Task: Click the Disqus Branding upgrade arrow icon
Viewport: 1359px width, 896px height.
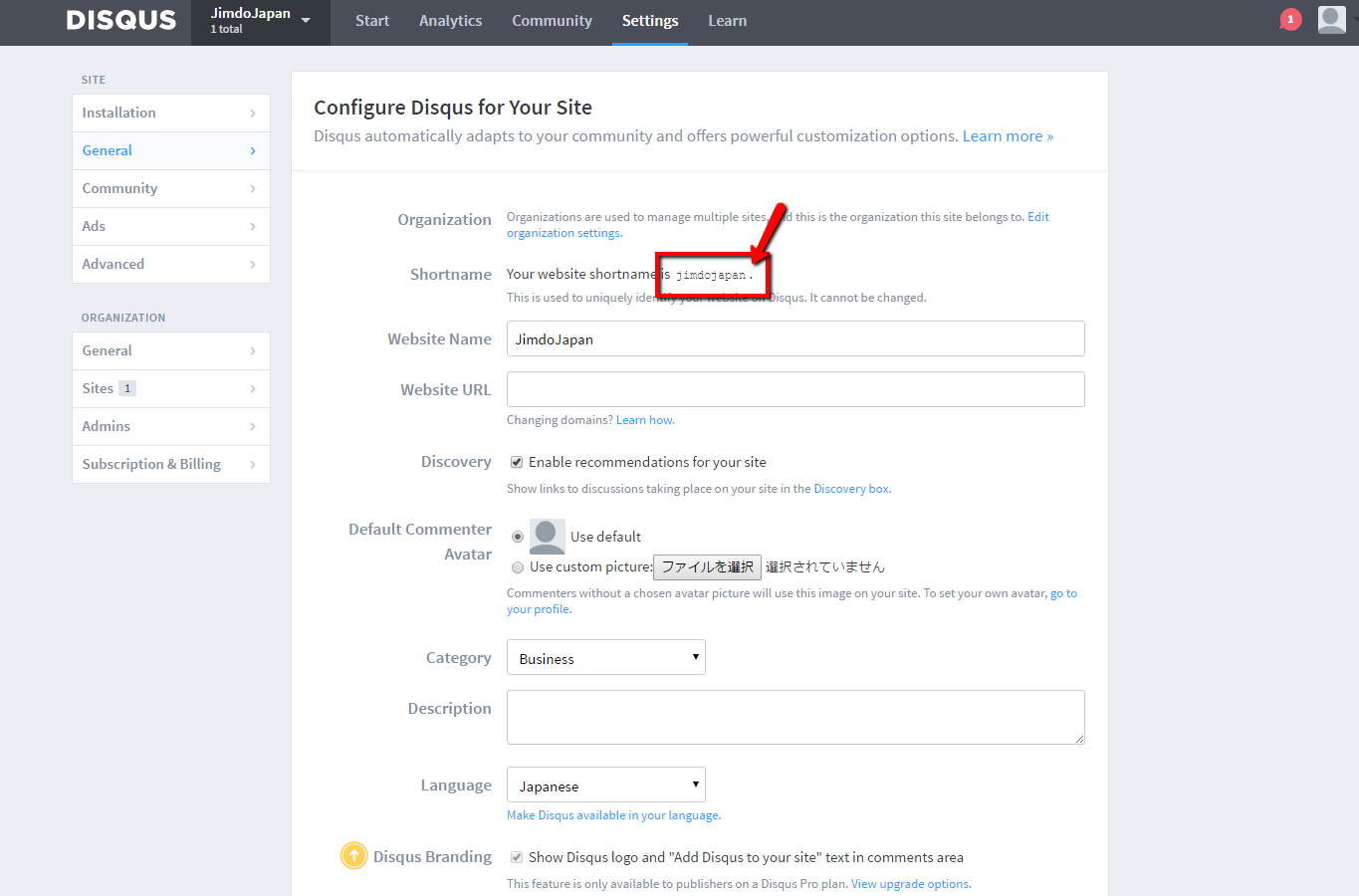Action: click(353, 855)
